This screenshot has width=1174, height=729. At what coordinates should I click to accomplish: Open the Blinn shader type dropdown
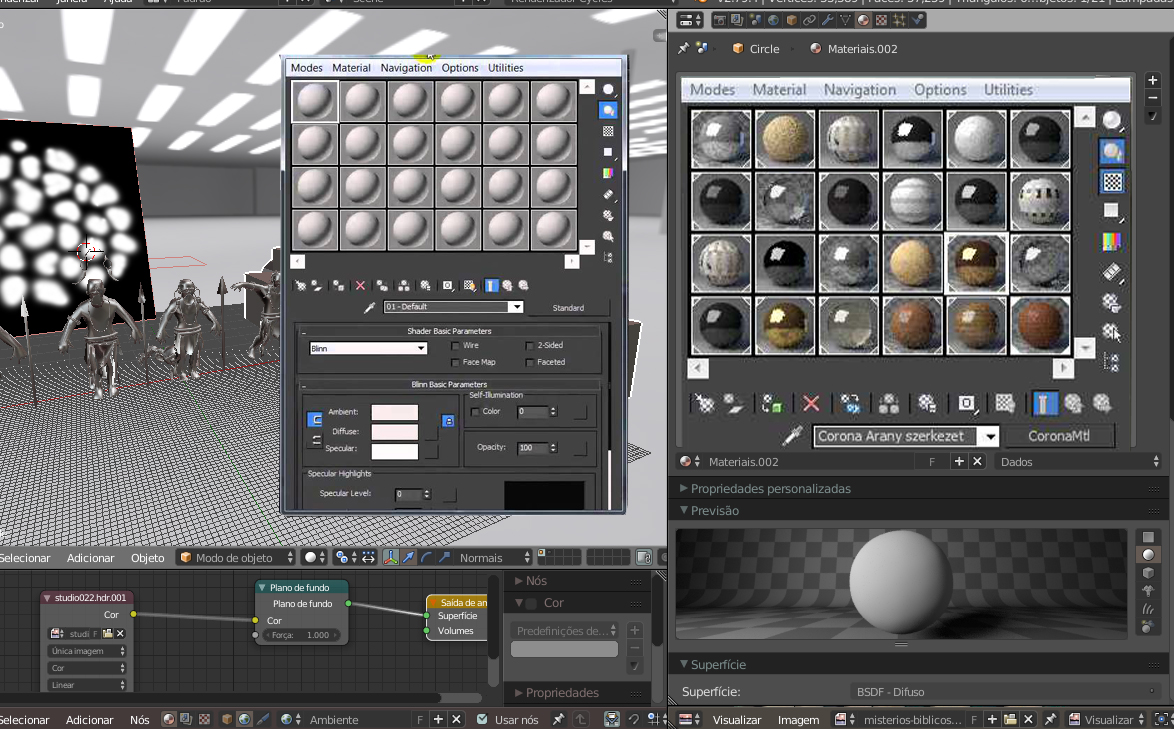tap(368, 348)
